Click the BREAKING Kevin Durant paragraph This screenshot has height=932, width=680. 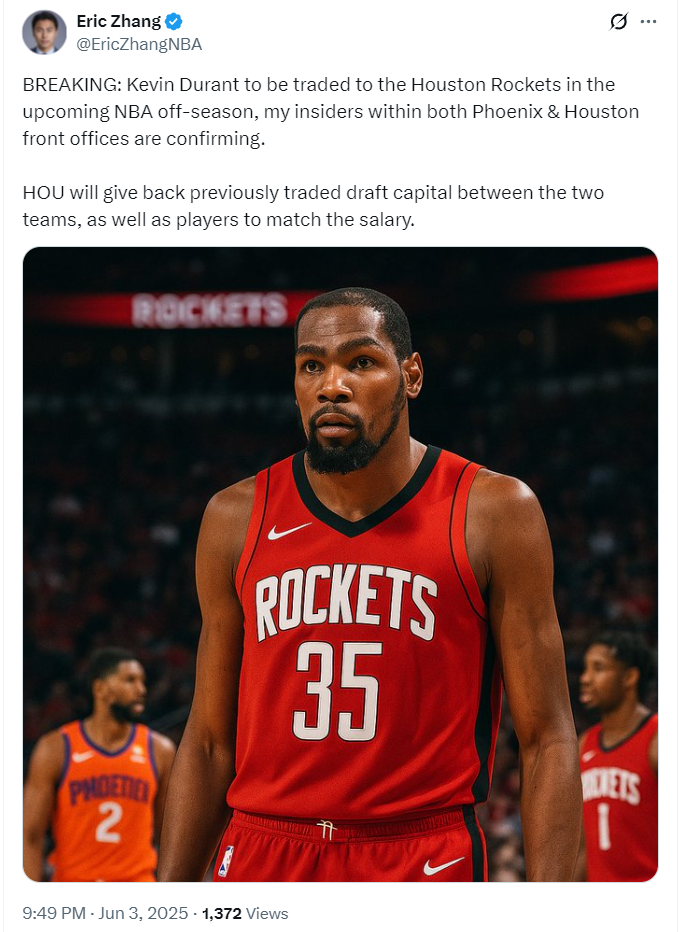[x=330, y=112]
